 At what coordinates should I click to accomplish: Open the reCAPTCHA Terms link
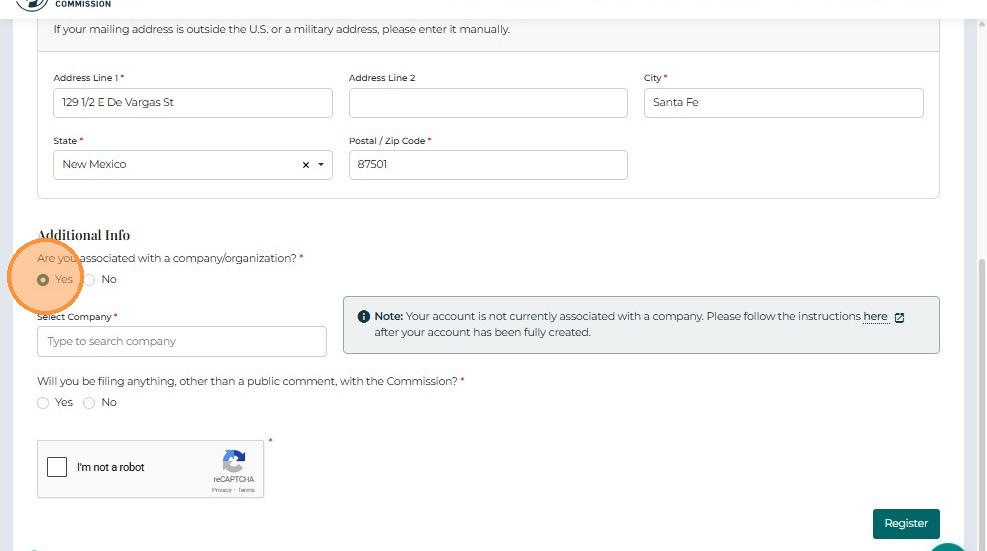click(x=246, y=490)
